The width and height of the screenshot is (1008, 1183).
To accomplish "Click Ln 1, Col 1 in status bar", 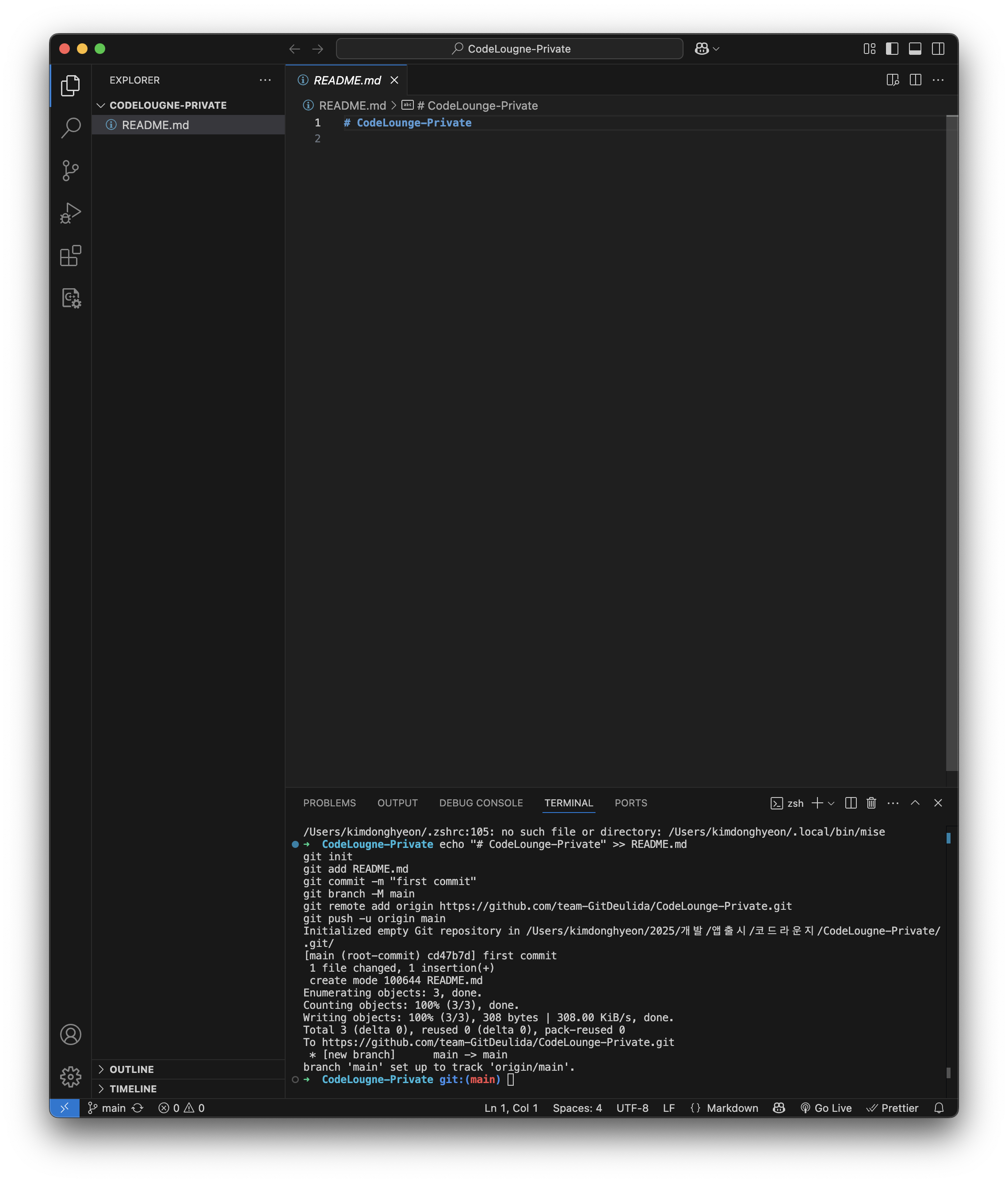I will (511, 1108).
